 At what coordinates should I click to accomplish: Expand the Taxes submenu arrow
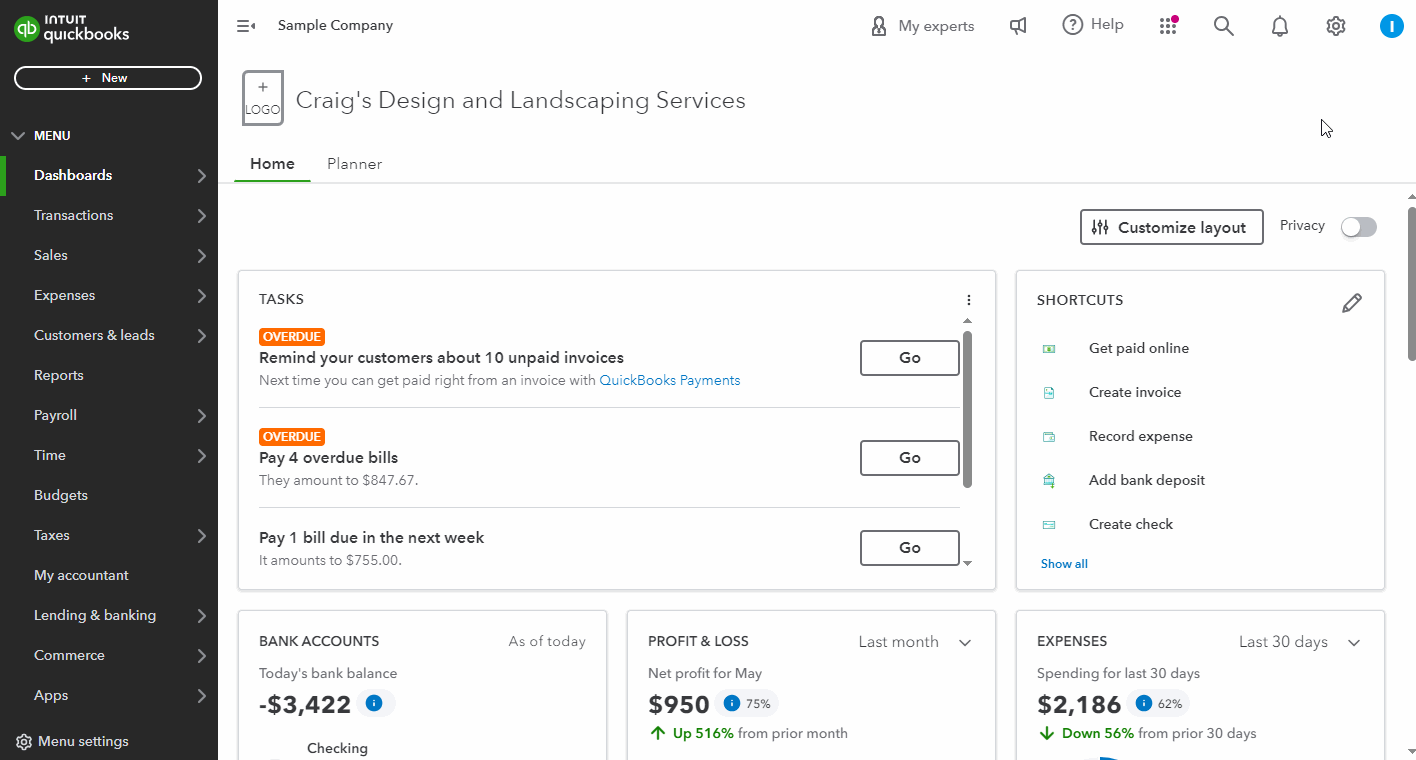pos(202,536)
